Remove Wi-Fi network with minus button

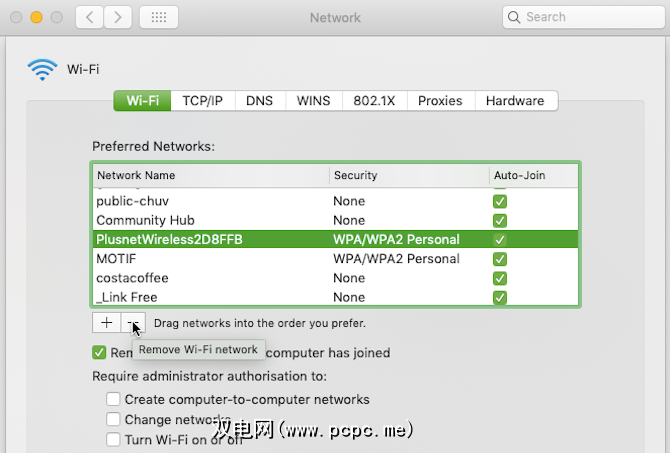(x=134, y=322)
